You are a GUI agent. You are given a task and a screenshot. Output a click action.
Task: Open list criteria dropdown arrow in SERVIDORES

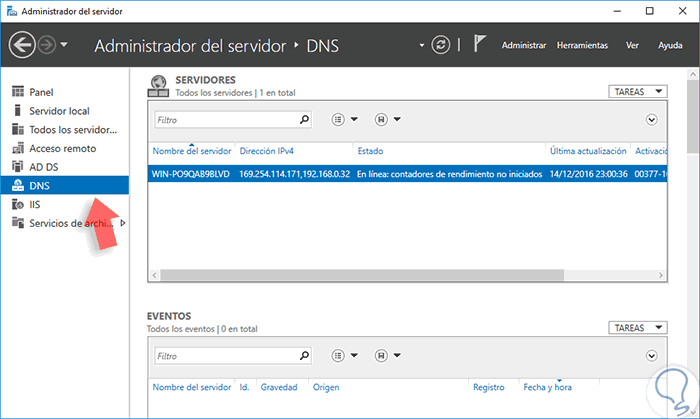[x=354, y=119]
